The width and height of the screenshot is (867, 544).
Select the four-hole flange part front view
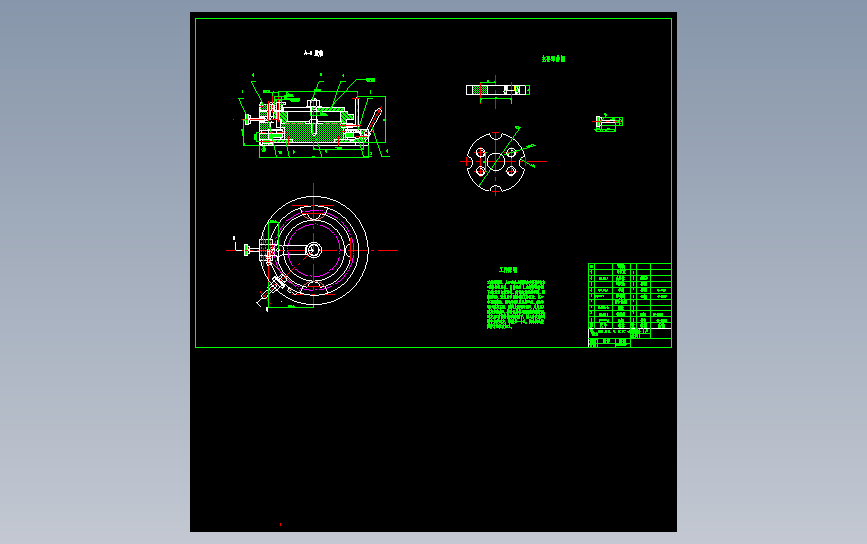(x=496, y=161)
